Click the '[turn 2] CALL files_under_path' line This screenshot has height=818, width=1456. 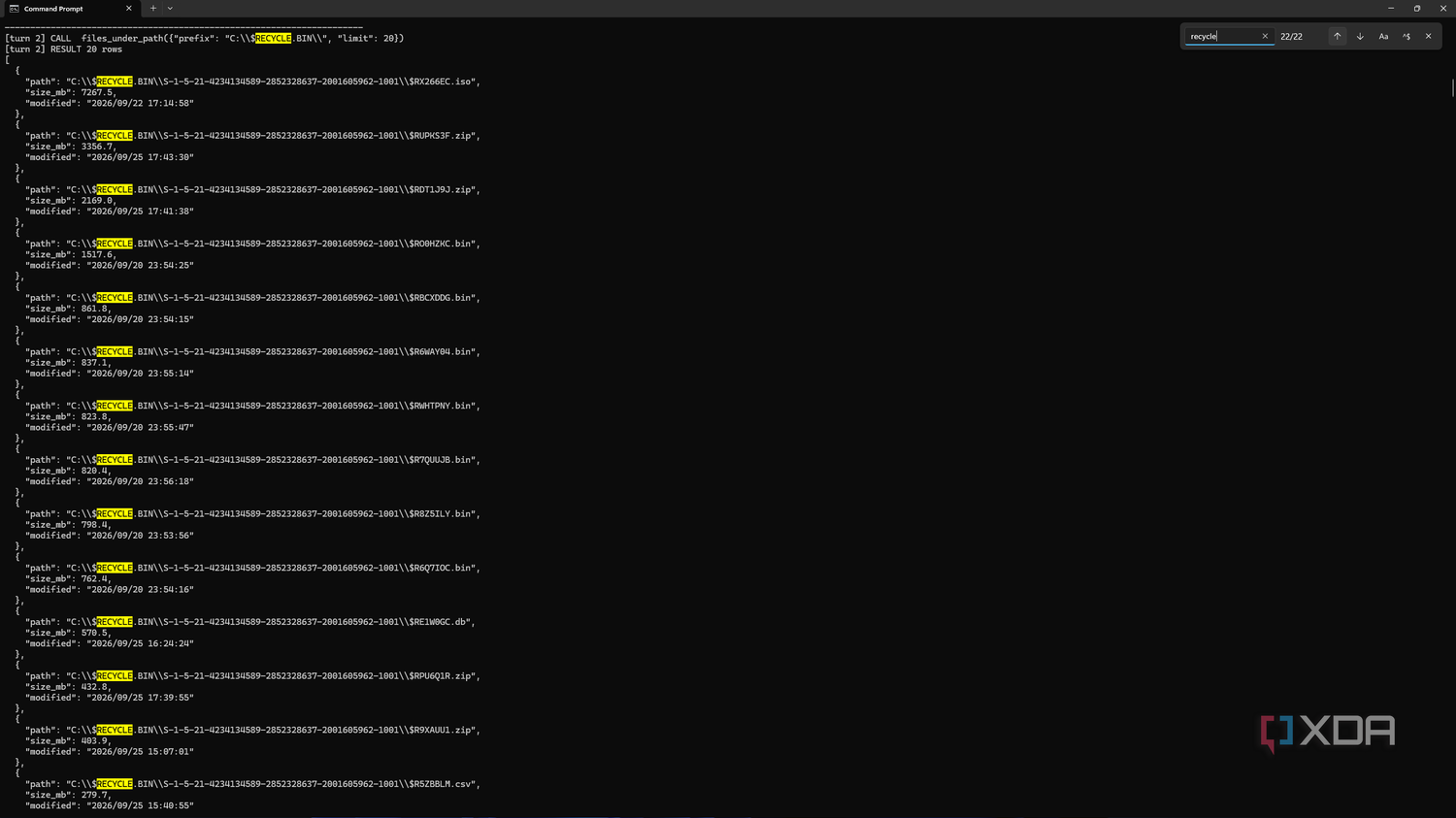pyautogui.click(x=204, y=39)
